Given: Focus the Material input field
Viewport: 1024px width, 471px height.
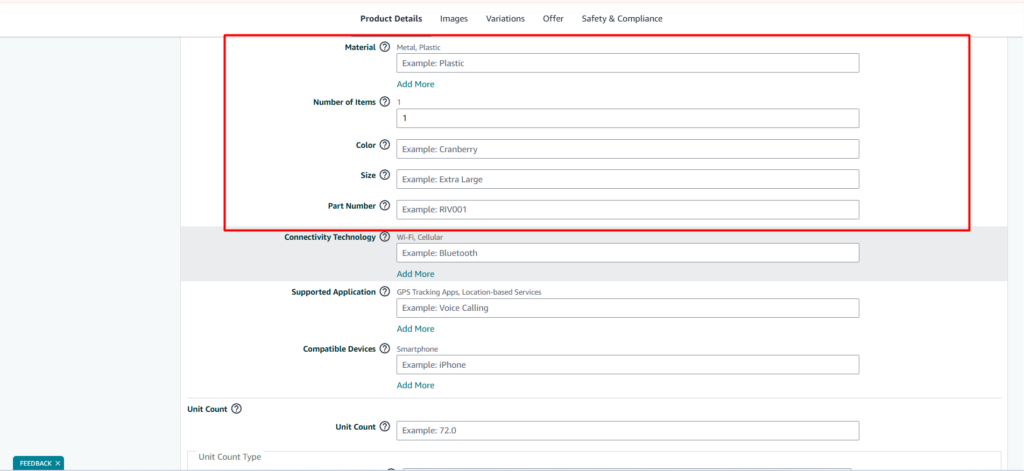Looking at the screenshot, I should (628, 63).
